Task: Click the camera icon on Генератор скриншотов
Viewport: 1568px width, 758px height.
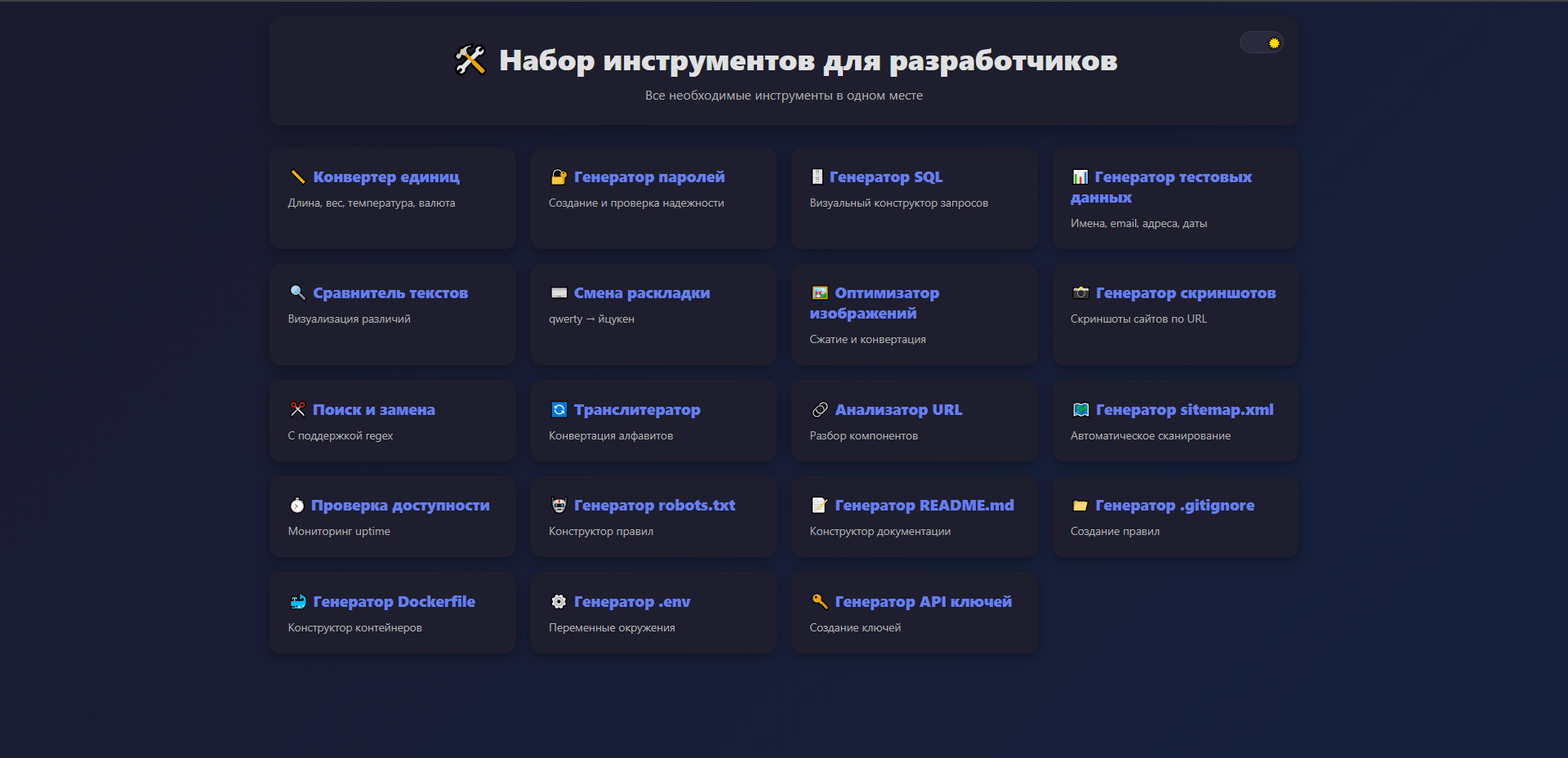Action: coord(1080,292)
